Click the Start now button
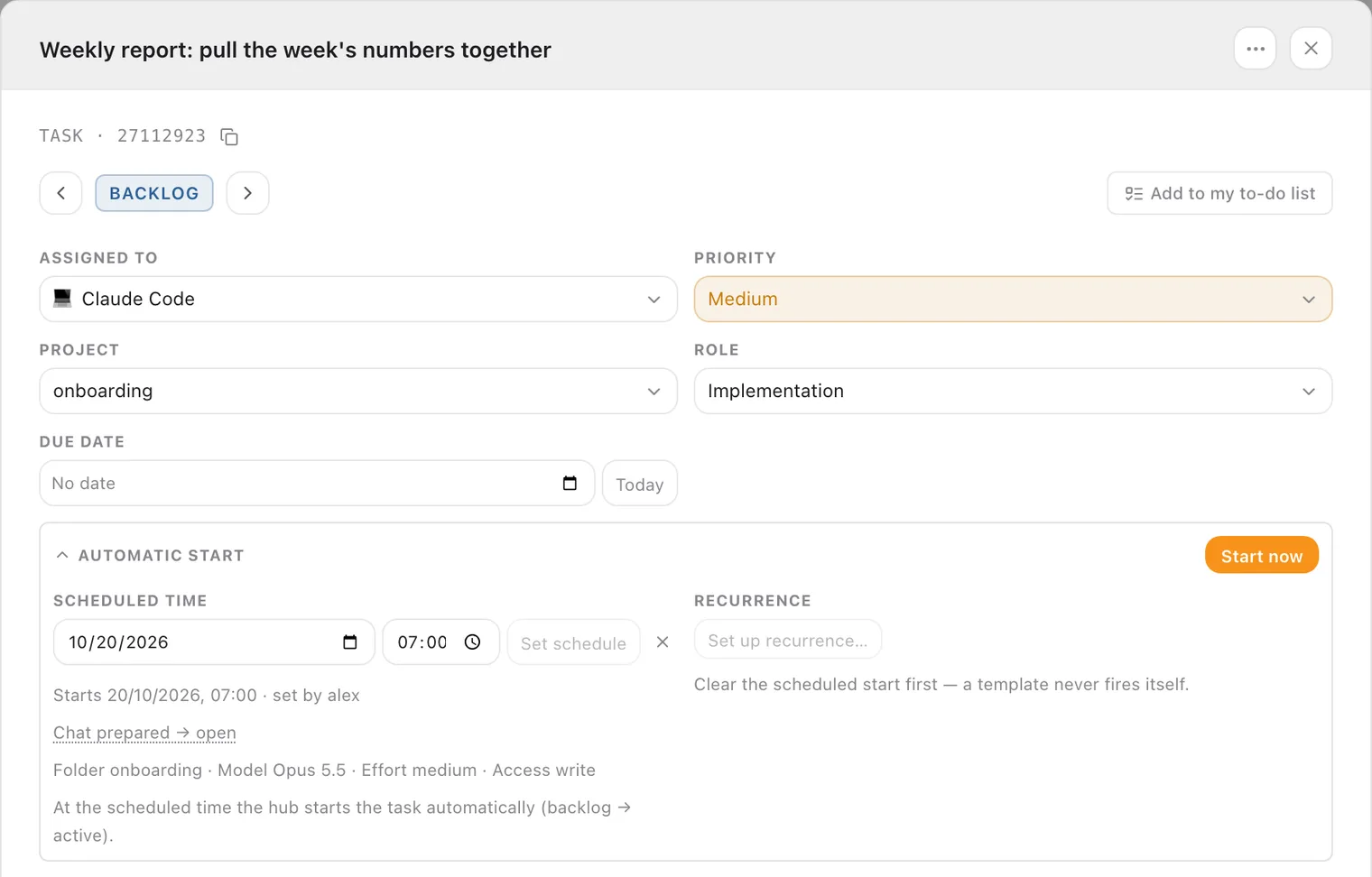The image size is (1372, 877). click(x=1262, y=556)
